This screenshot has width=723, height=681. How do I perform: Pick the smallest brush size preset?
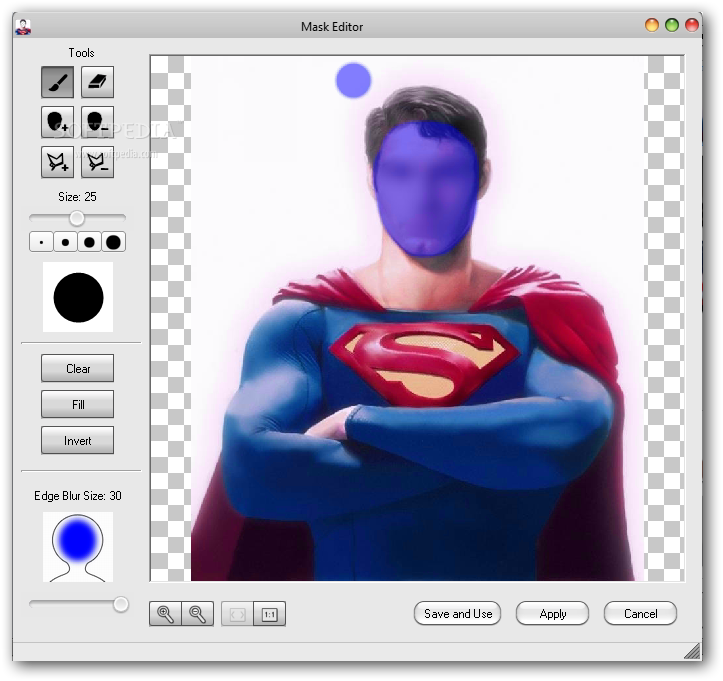click(41, 242)
